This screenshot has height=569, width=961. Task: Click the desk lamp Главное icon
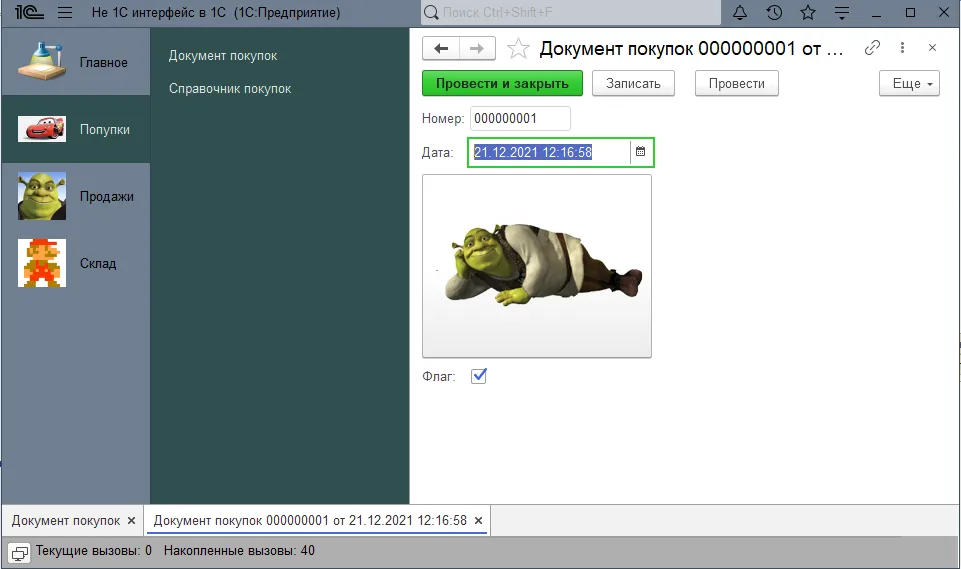coord(42,61)
